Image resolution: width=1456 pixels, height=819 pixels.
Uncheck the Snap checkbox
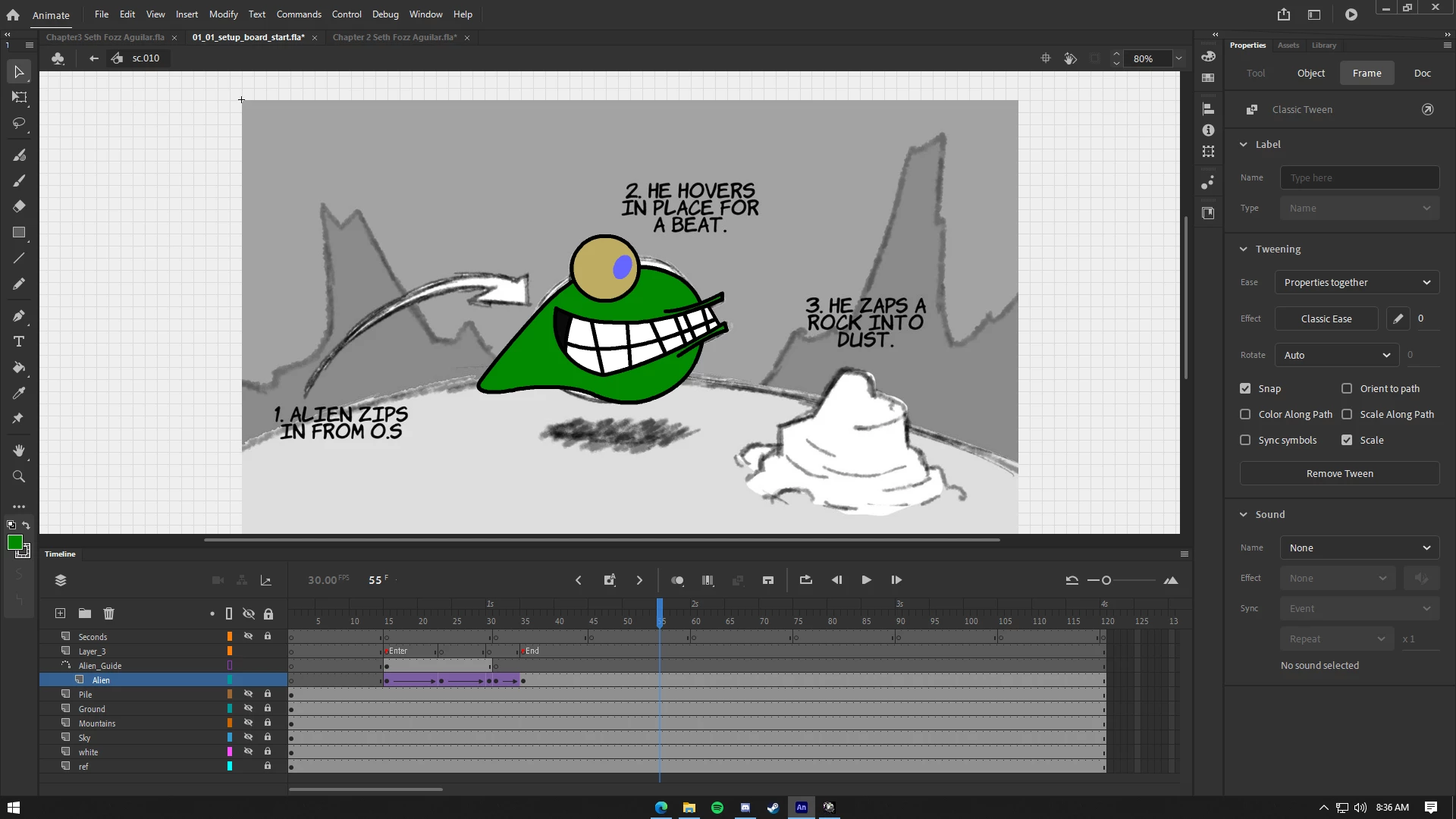(x=1245, y=388)
